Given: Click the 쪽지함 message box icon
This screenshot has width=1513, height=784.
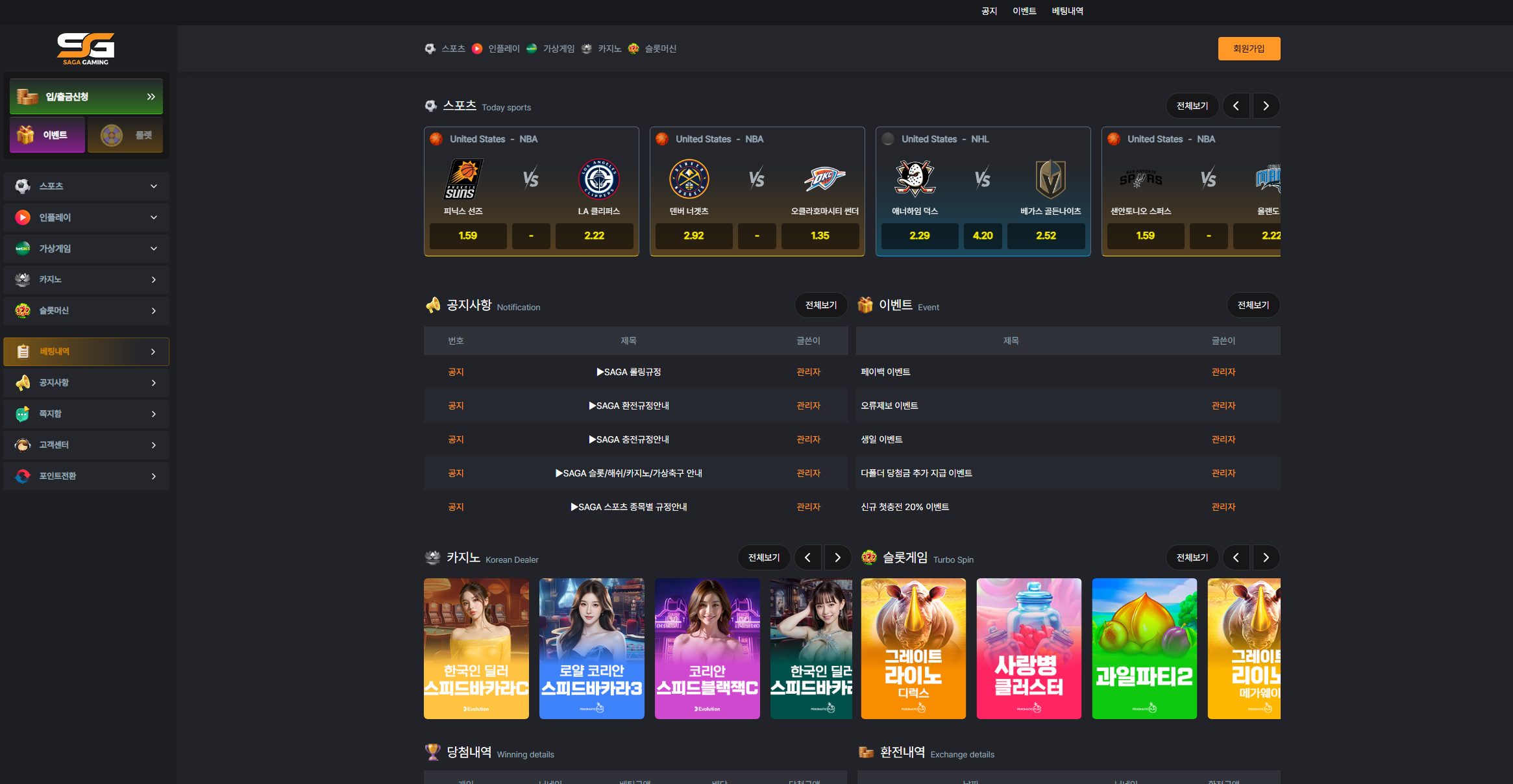Looking at the screenshot, I should (23, 414).
